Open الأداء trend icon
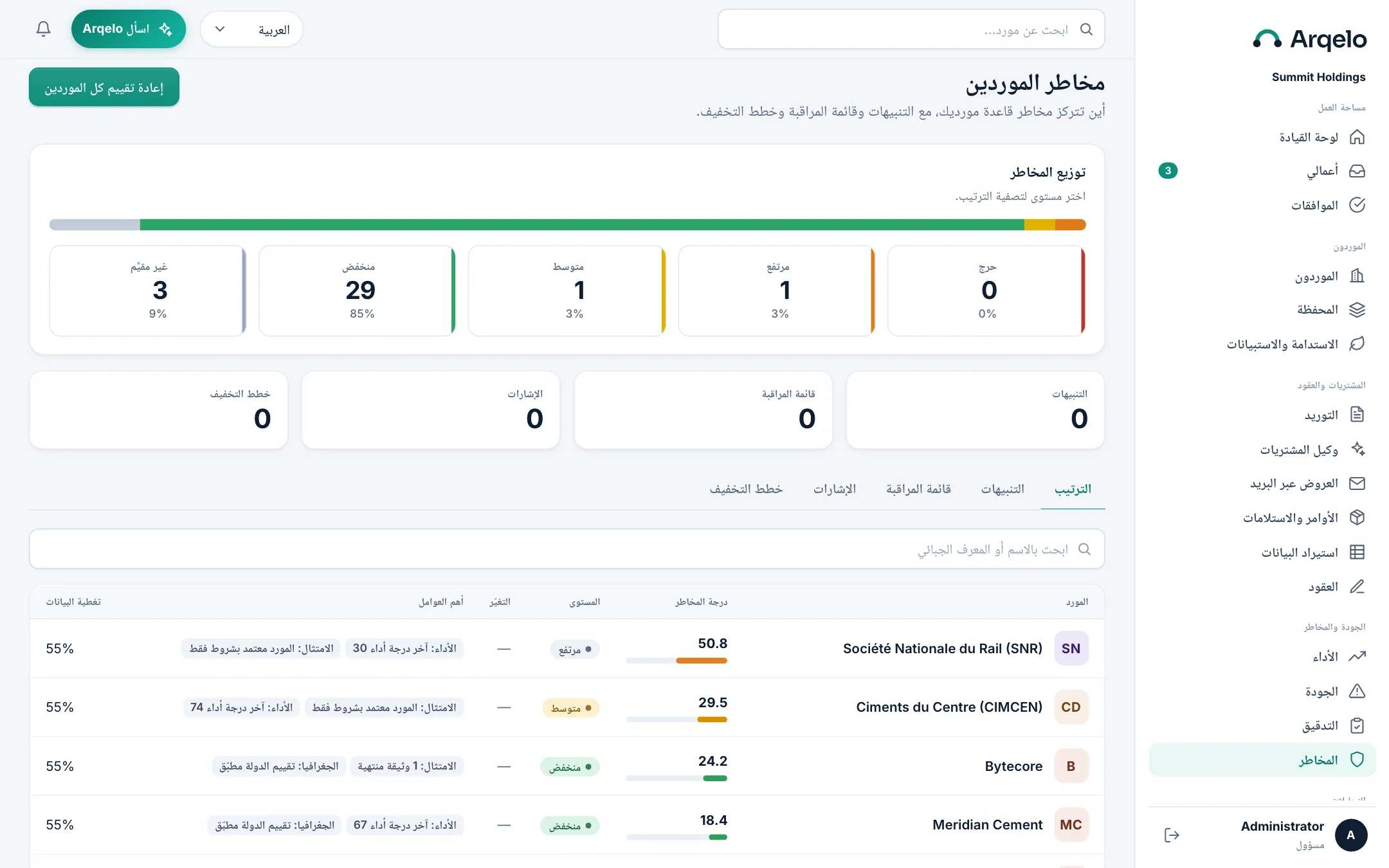 coord(1357,656)
